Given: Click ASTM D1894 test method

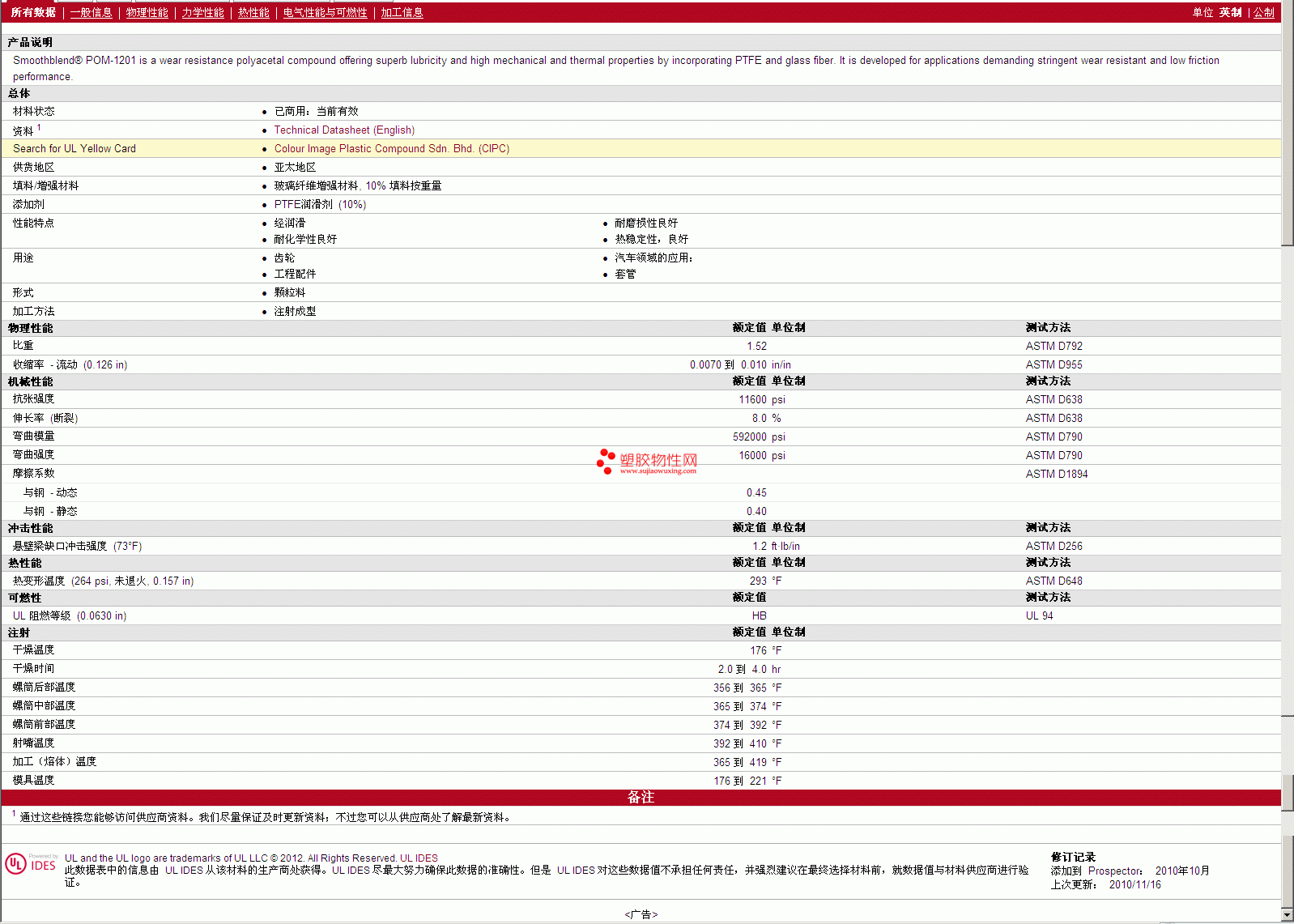Looking at the screenshot, I should [1057, 475].
